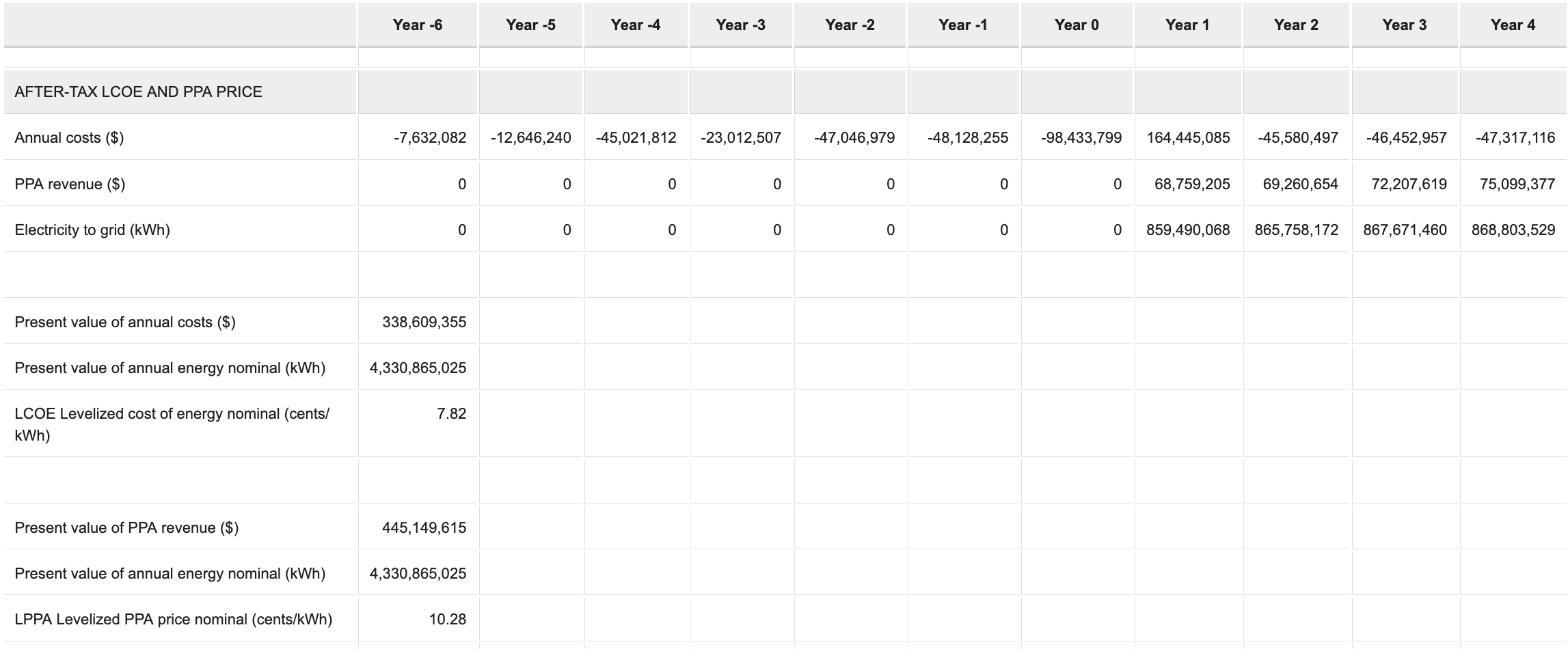Click the AFTER-TAX LCOE AND PPA PRICE heading

pyautogui.click(x=138, y=92)
